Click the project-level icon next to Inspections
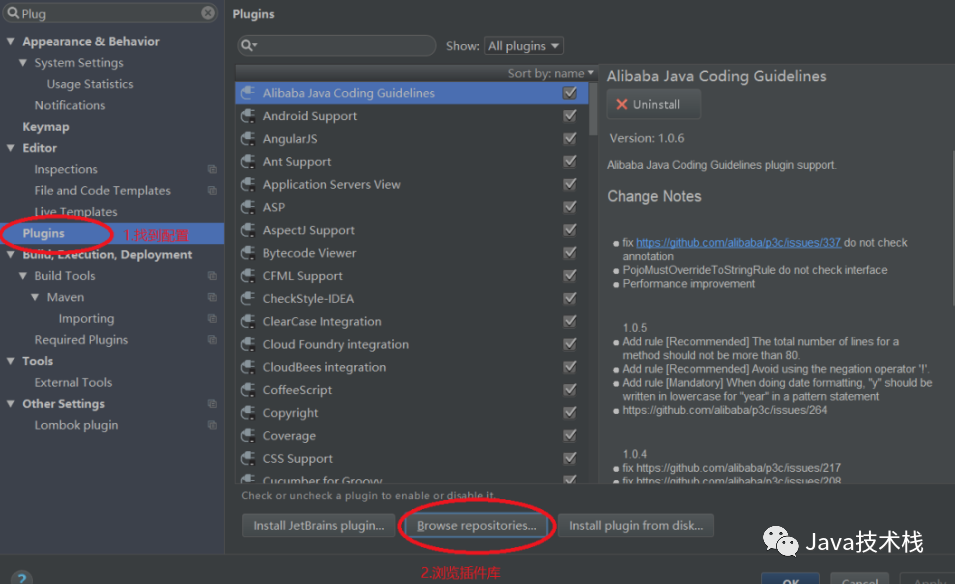This screenshot has height=584, width=955. tap(212, 170)
